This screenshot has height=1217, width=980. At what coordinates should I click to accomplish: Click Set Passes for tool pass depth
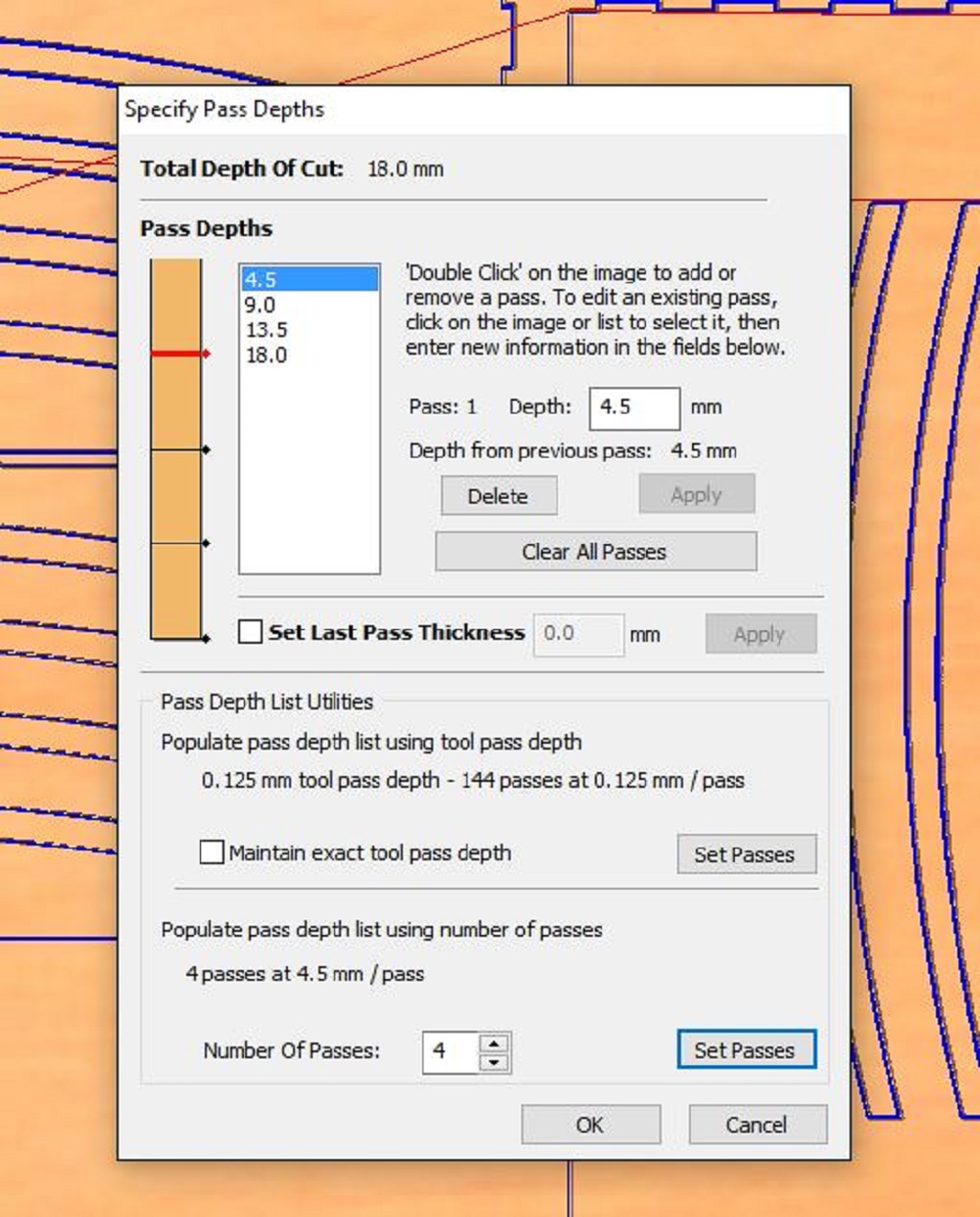[x=746, y=854]
